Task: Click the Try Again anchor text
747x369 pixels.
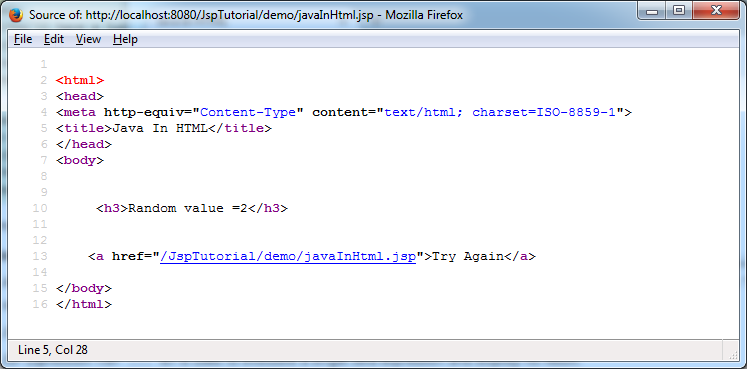Action: pos(468,257)
